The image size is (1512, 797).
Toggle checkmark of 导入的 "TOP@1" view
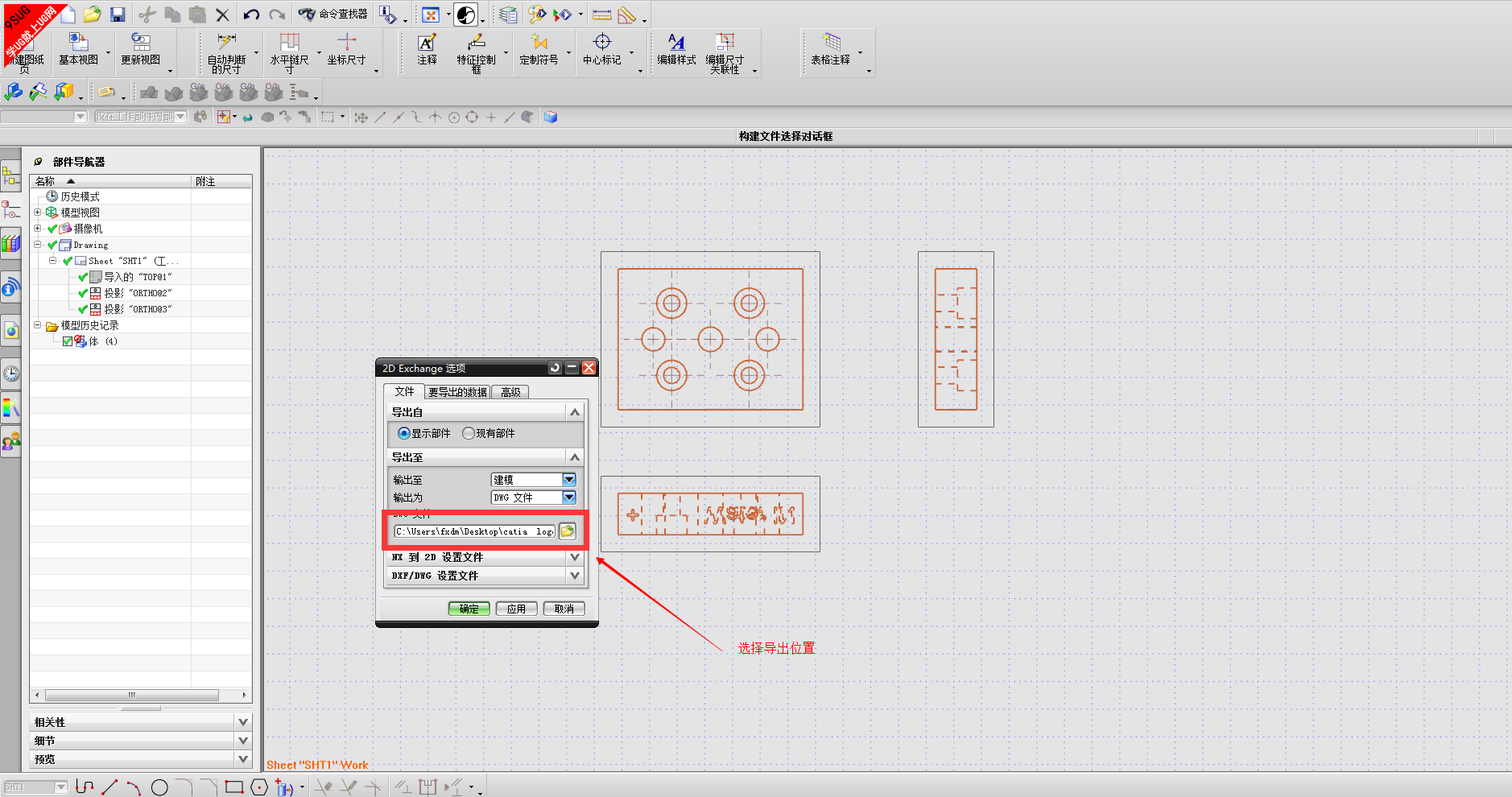tap(82, 277)
